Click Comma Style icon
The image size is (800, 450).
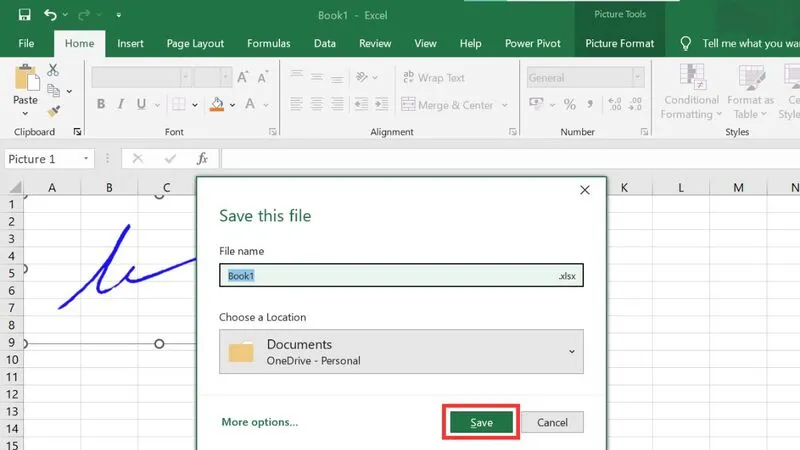click(x=590, y=104)
